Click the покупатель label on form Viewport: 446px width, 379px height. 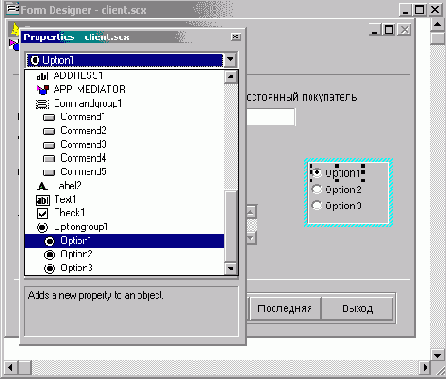329,97
